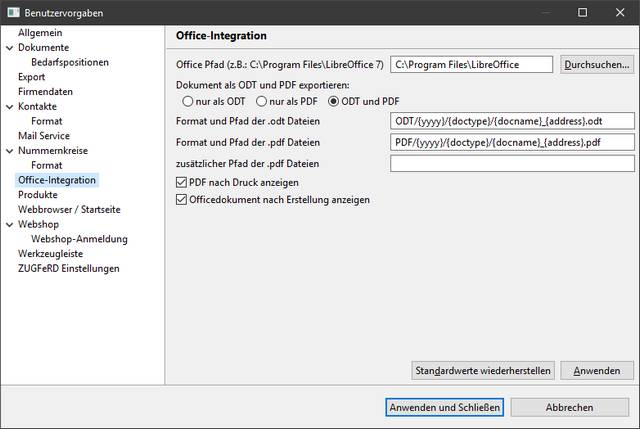Open Webshop-Anmeldung settings
Screen dimensions: 640x429
(x=79, y=239)
